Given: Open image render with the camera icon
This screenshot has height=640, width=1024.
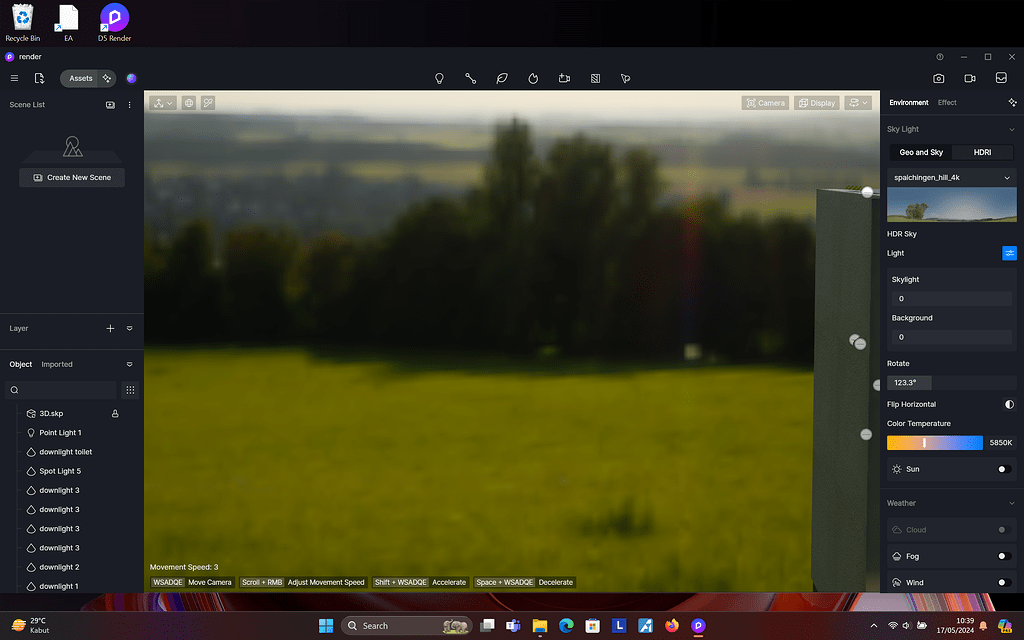Looking at the screenshot, I should [x=938, y=78].
